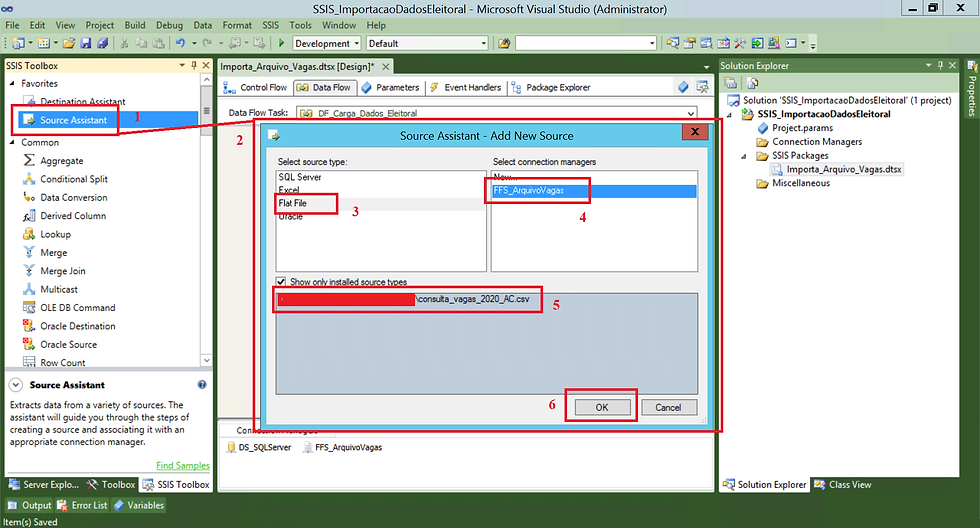Open Solution Explorer from the toolbar icon
Viewport: 980px width, 528px height.
point(672,43)
